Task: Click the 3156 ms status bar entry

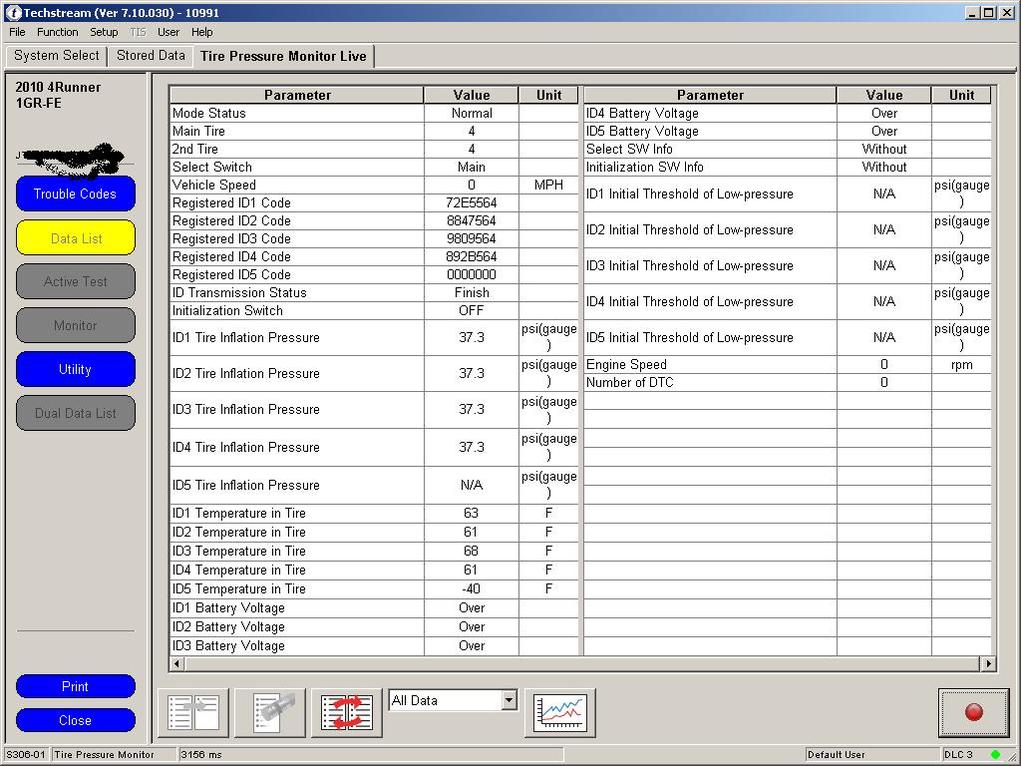Action: tap(201, 754)
